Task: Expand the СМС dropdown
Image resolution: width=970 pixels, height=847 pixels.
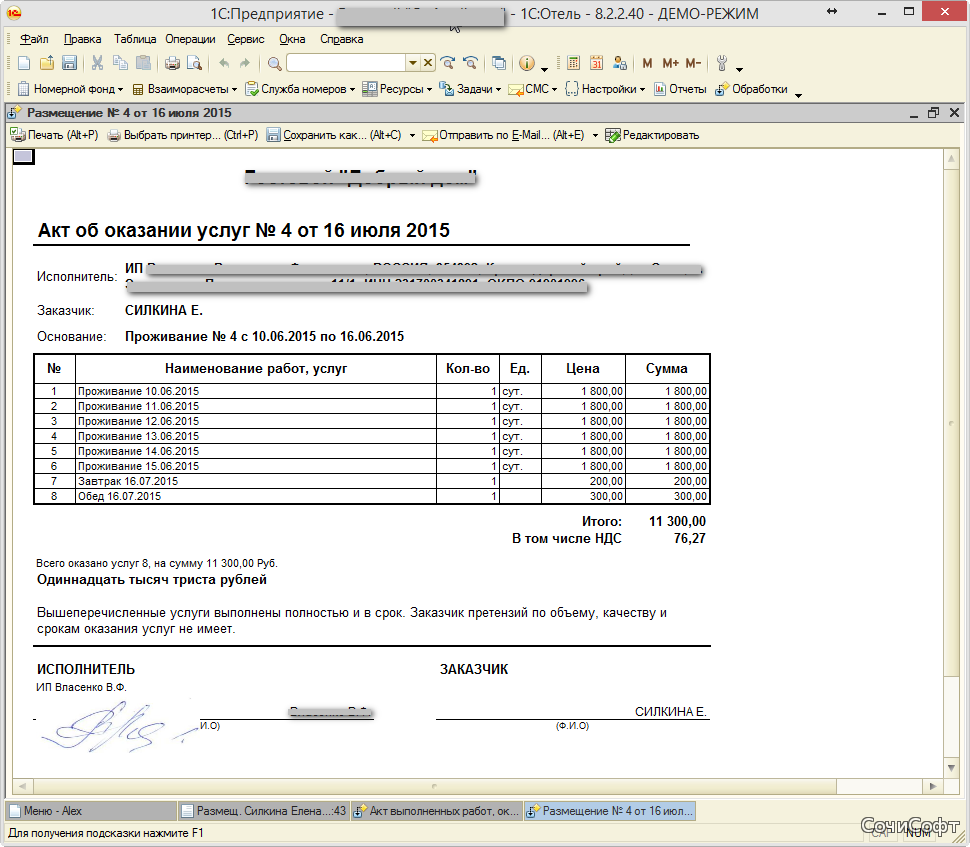Action: [554, 90]
